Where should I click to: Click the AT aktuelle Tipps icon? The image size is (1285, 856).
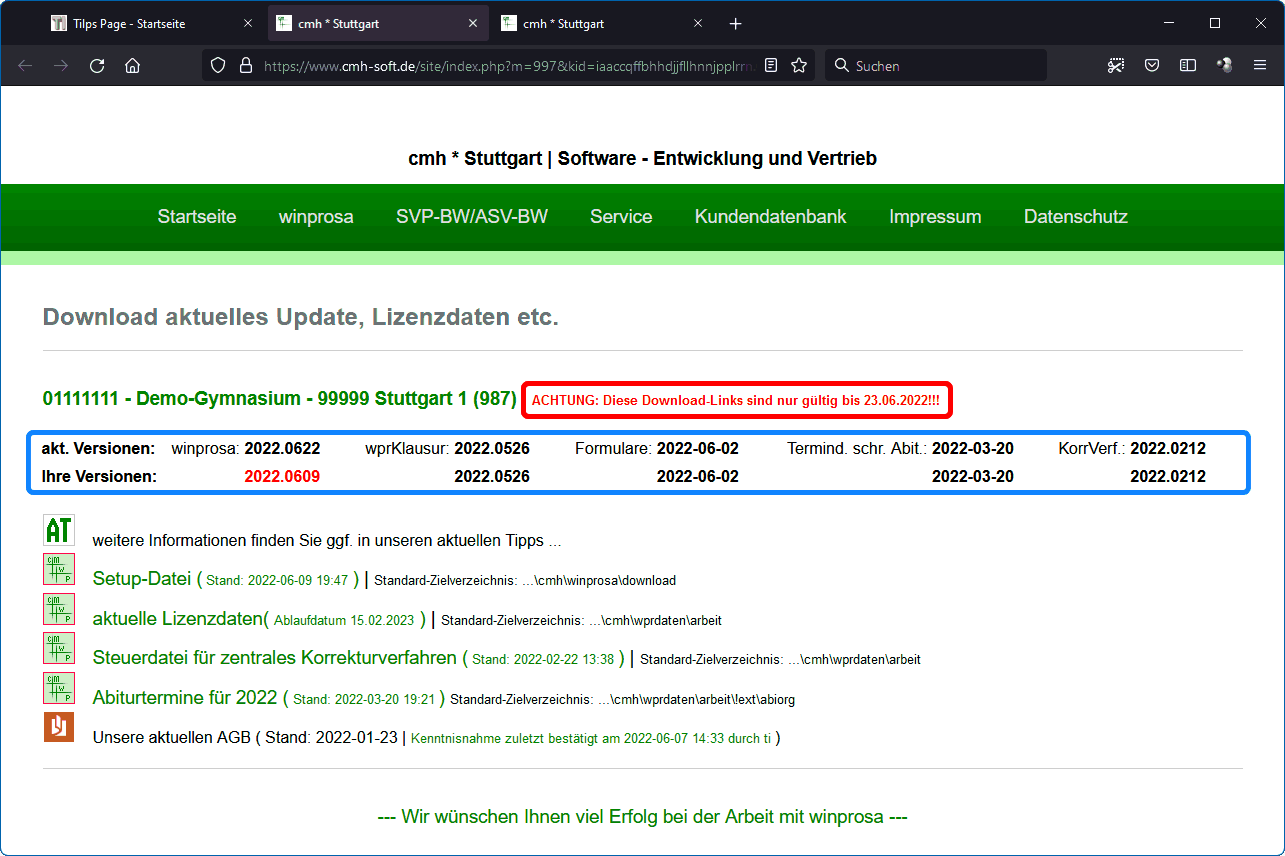pos(59,530)
